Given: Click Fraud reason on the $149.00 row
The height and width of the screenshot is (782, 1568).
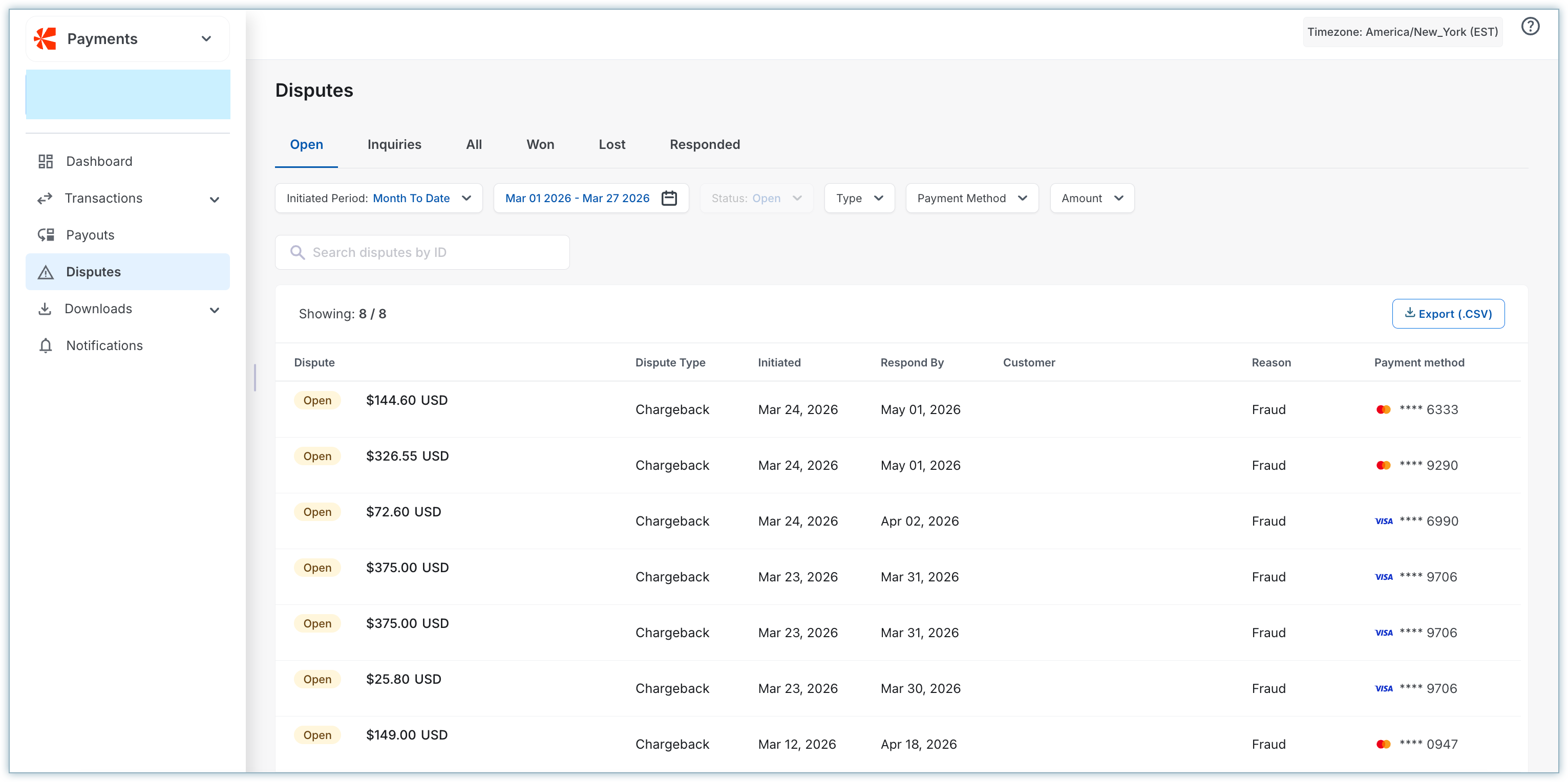Looking at the screenshot, I should (x=1268, y=744).
